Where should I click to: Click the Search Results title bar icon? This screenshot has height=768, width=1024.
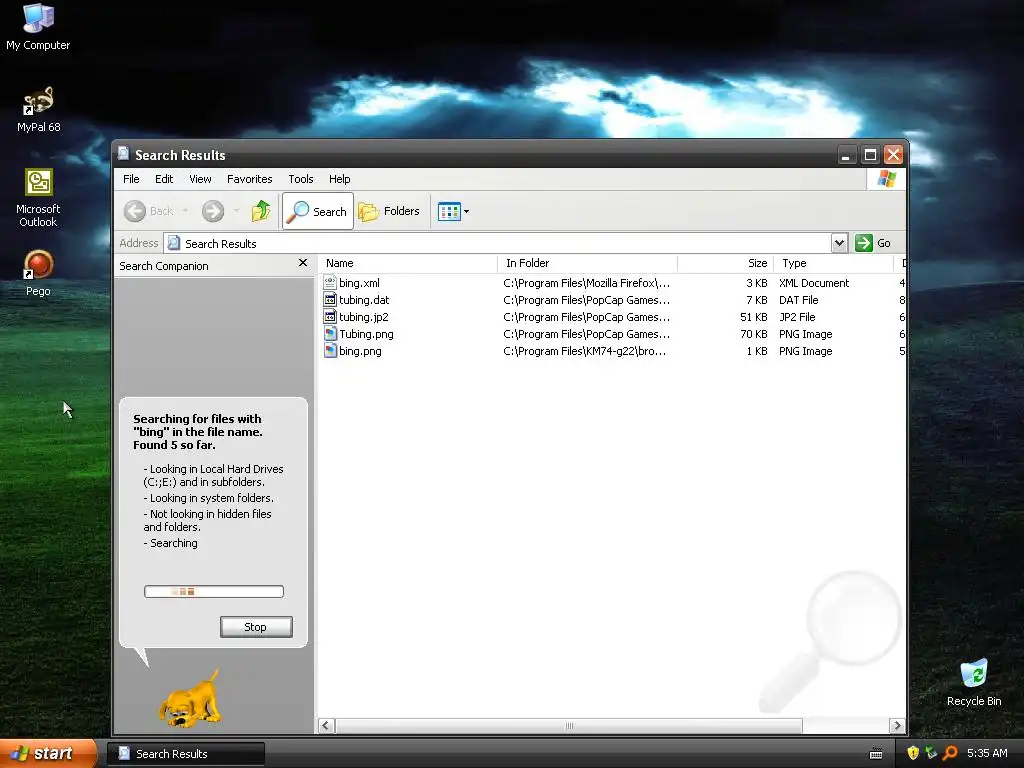[123, 153]
